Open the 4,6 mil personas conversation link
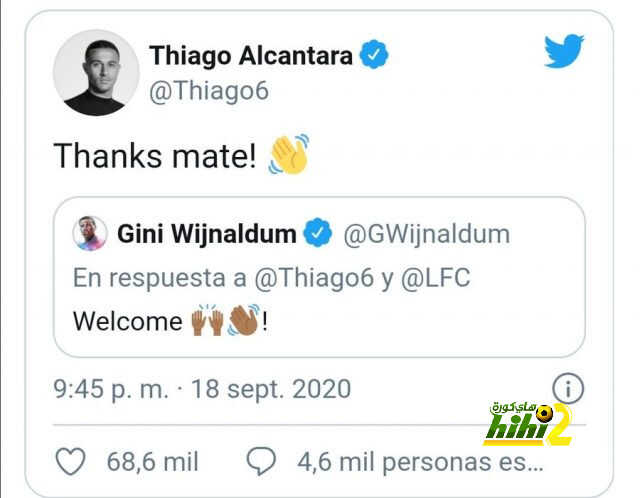Image resolution: width=640 pixels, height=498 pixels. [420, 462]
